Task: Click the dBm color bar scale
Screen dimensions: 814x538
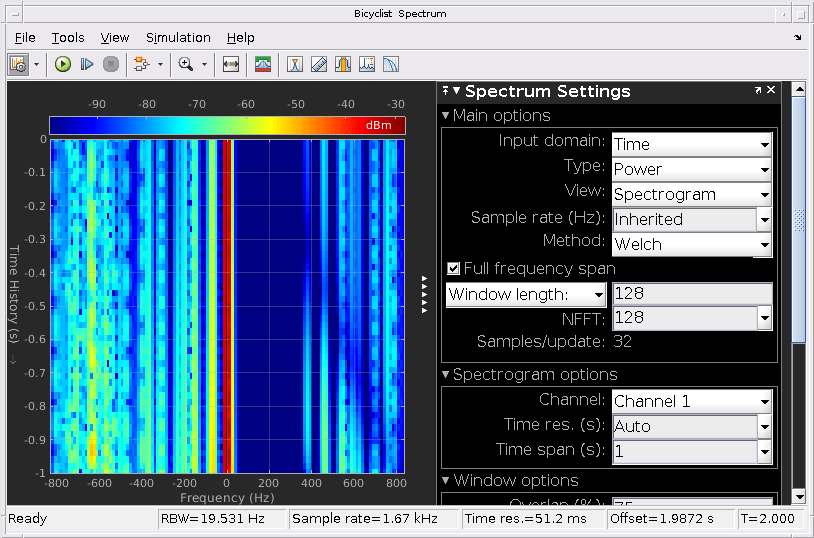Action: 227,125
